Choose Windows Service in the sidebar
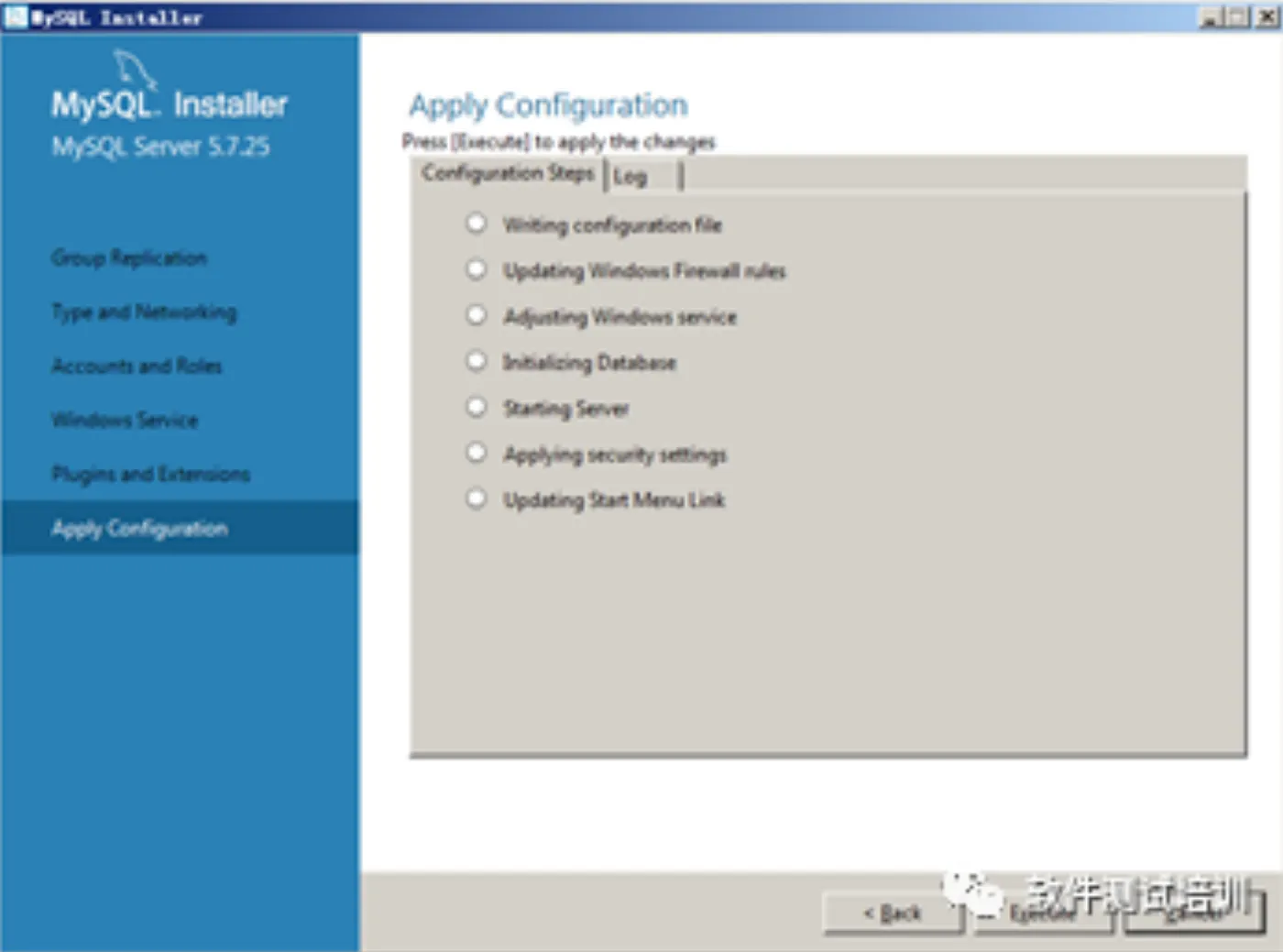This screenshot has height=952, width=1283. click(x=125, y=420)
